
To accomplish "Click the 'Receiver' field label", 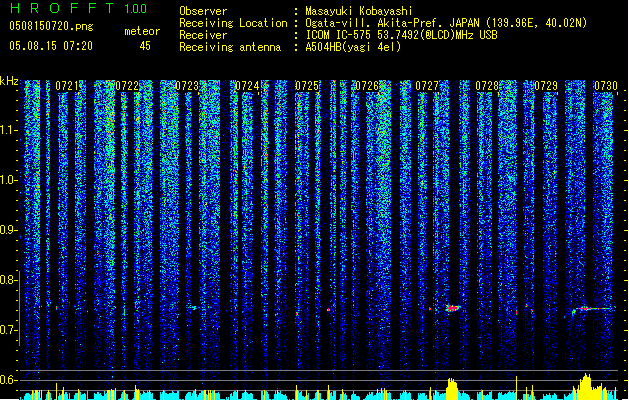I will [203, 35].
